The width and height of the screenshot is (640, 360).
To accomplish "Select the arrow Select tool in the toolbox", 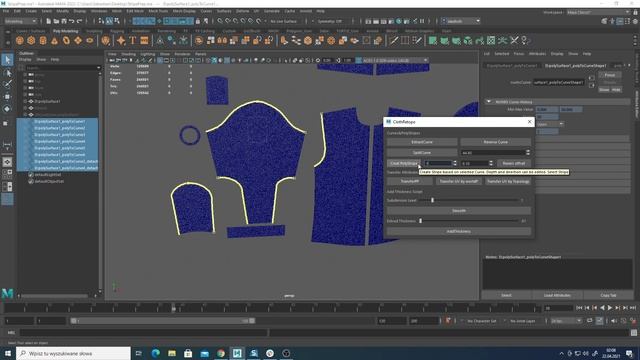I will (7, 60).
